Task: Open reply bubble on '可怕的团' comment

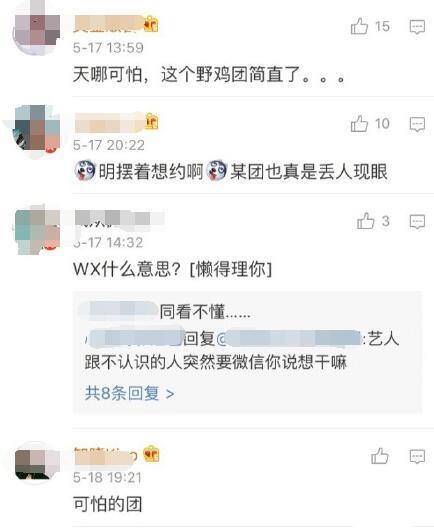Action: click(x=417, y=457)
